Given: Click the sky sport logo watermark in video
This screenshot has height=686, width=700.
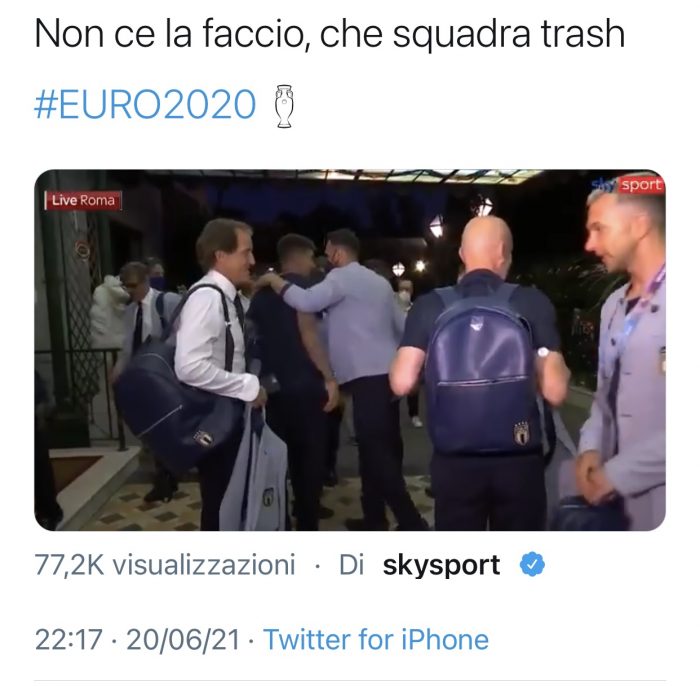Looking at the screenshot, I should 627,184.
